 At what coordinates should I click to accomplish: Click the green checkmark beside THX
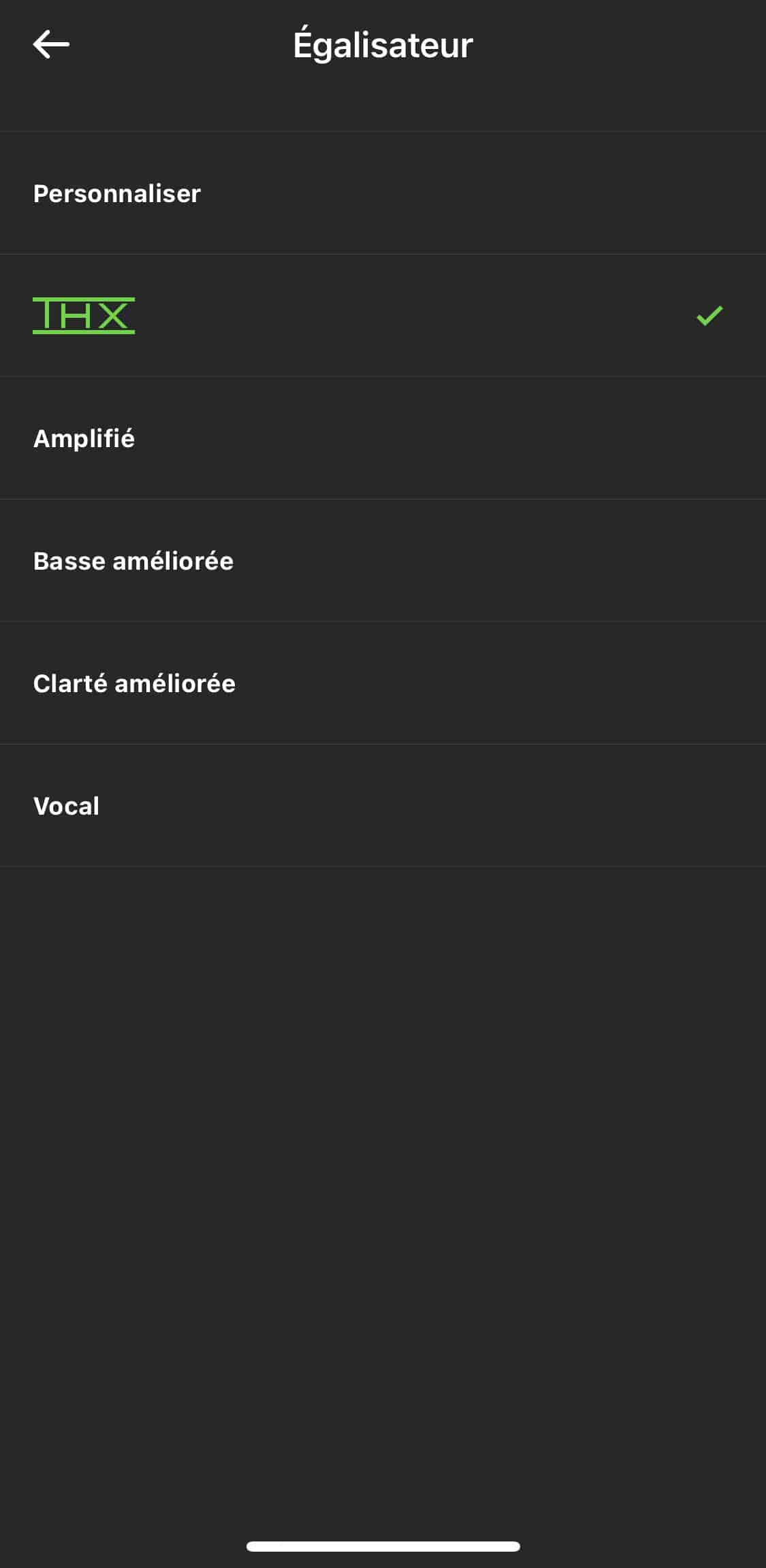click(709, 316)
